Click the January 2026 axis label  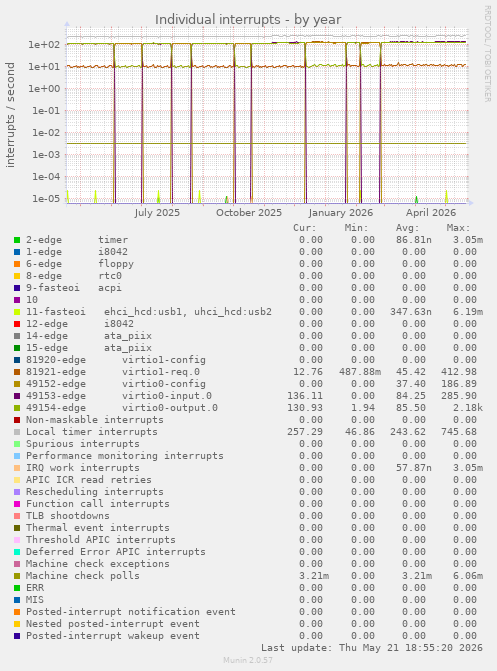(x=340, y=213)
